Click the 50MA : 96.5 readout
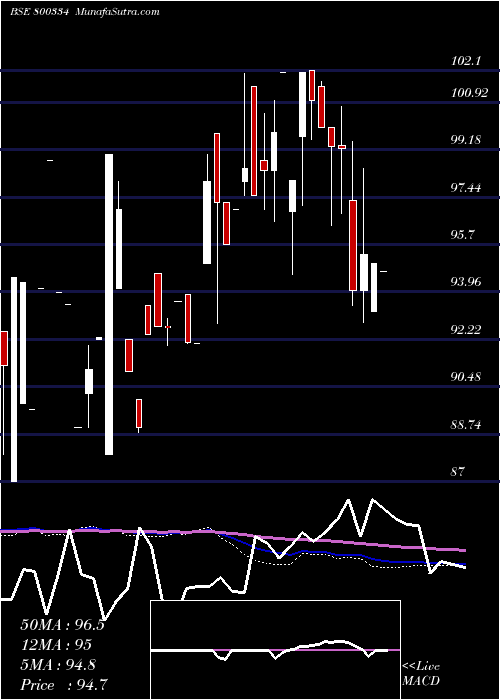Viewport: 500px width, 700px height. click(x=62, y=625)
